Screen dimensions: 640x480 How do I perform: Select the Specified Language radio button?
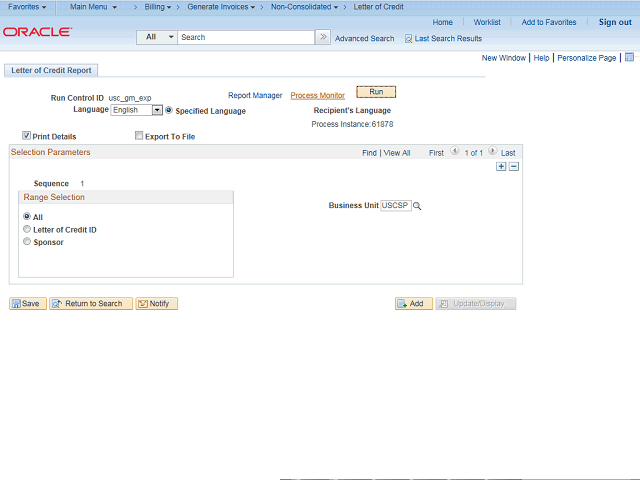(169, 110)
